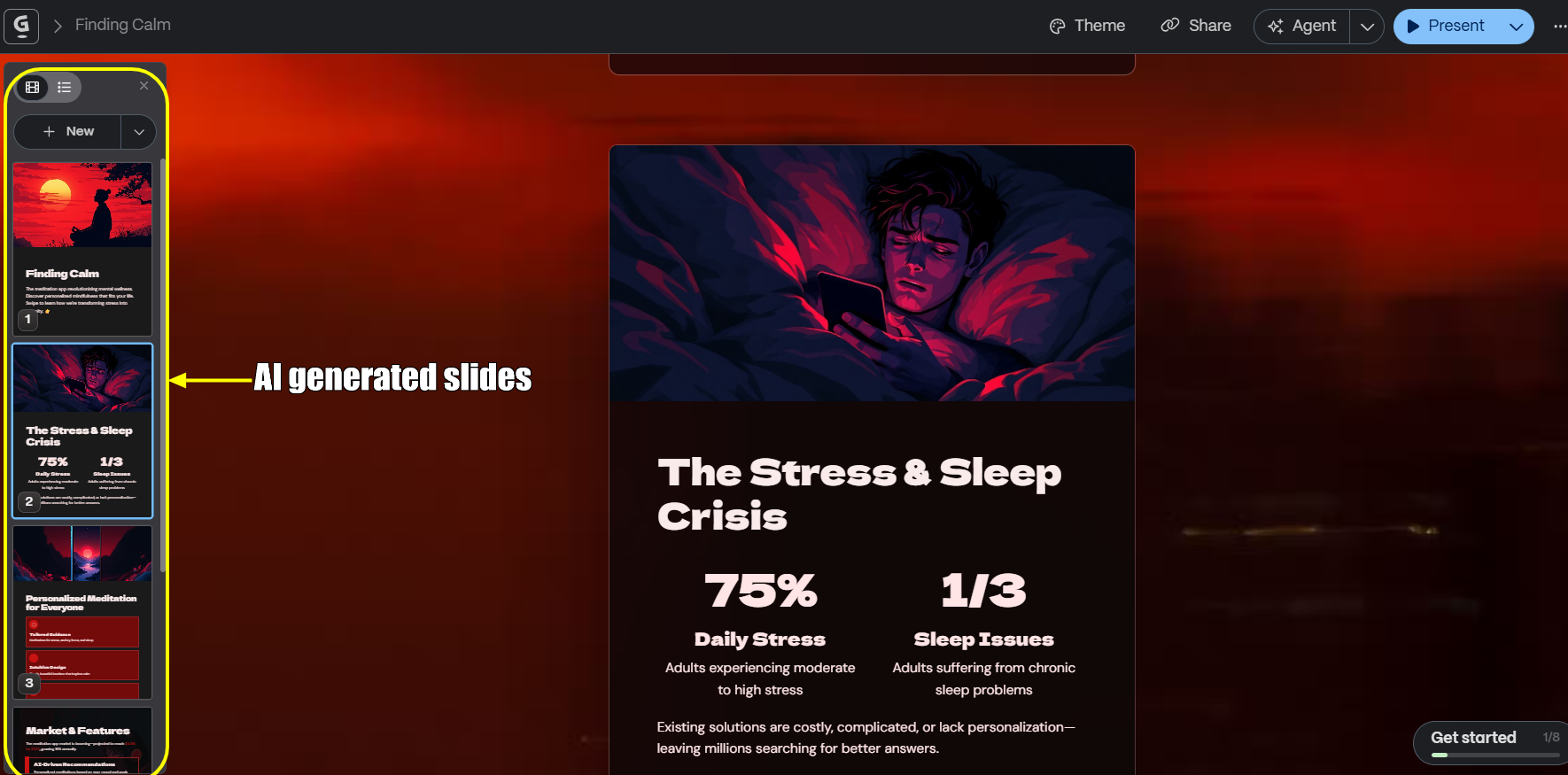Image resolution: width=1568 pixels, height=775 pixels.
Task: Start presentation with Present button
Action: point(1447,26)
